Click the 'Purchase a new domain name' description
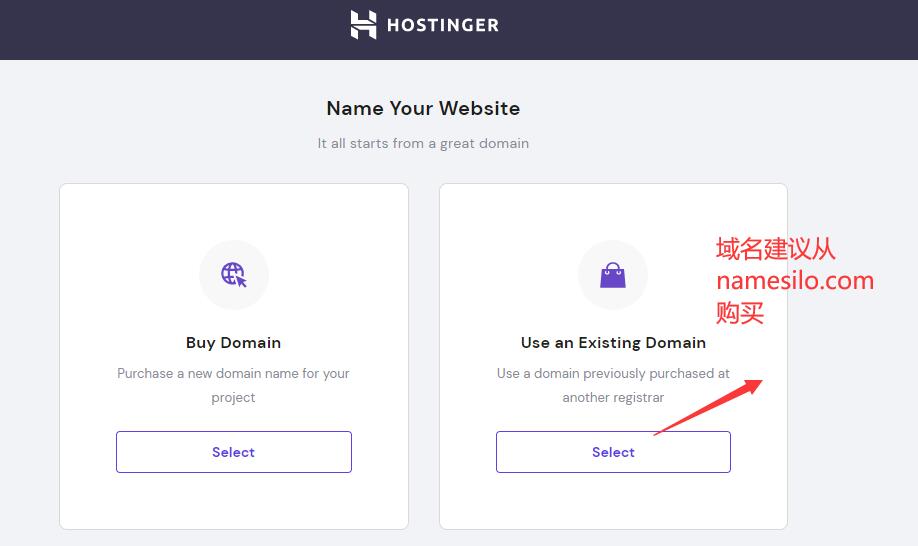The width and height of the screenshot is (918, 546). [x=234, y=385]
